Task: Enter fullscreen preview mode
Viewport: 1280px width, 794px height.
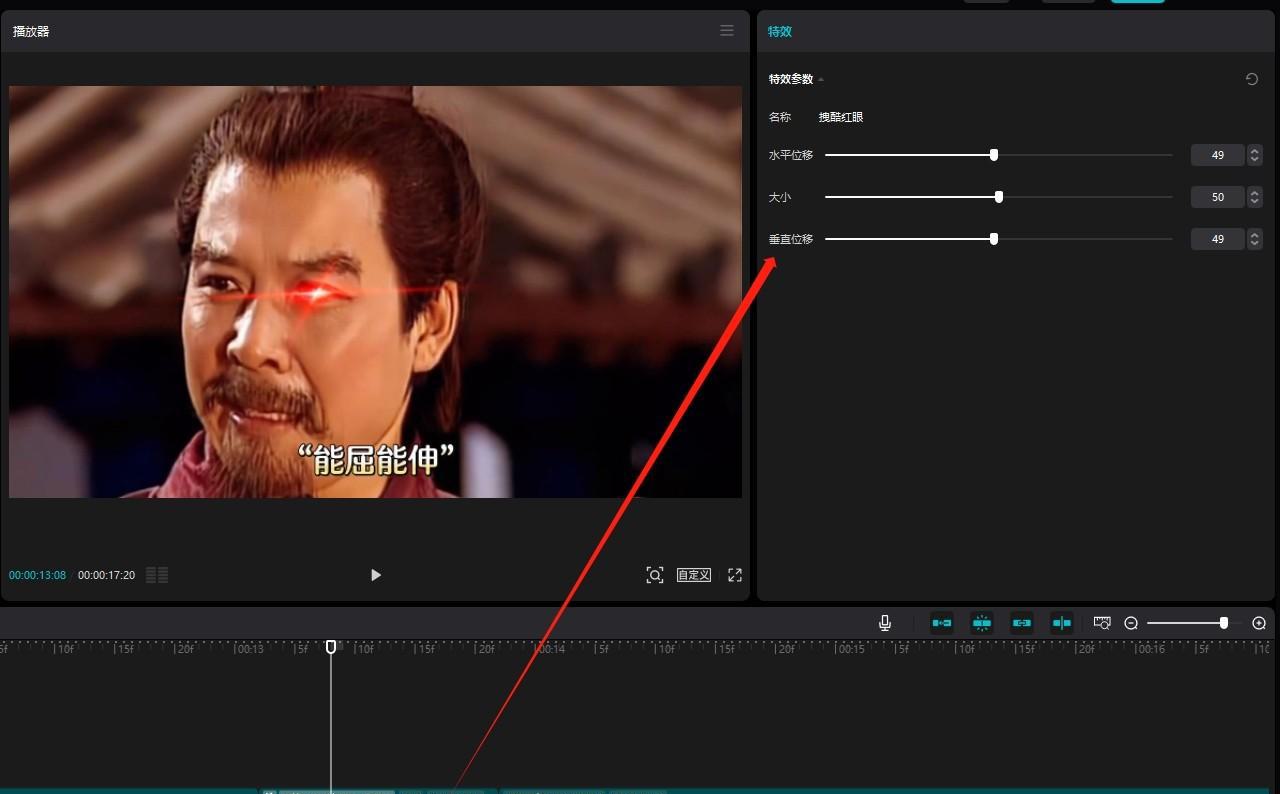Action: 735,575
